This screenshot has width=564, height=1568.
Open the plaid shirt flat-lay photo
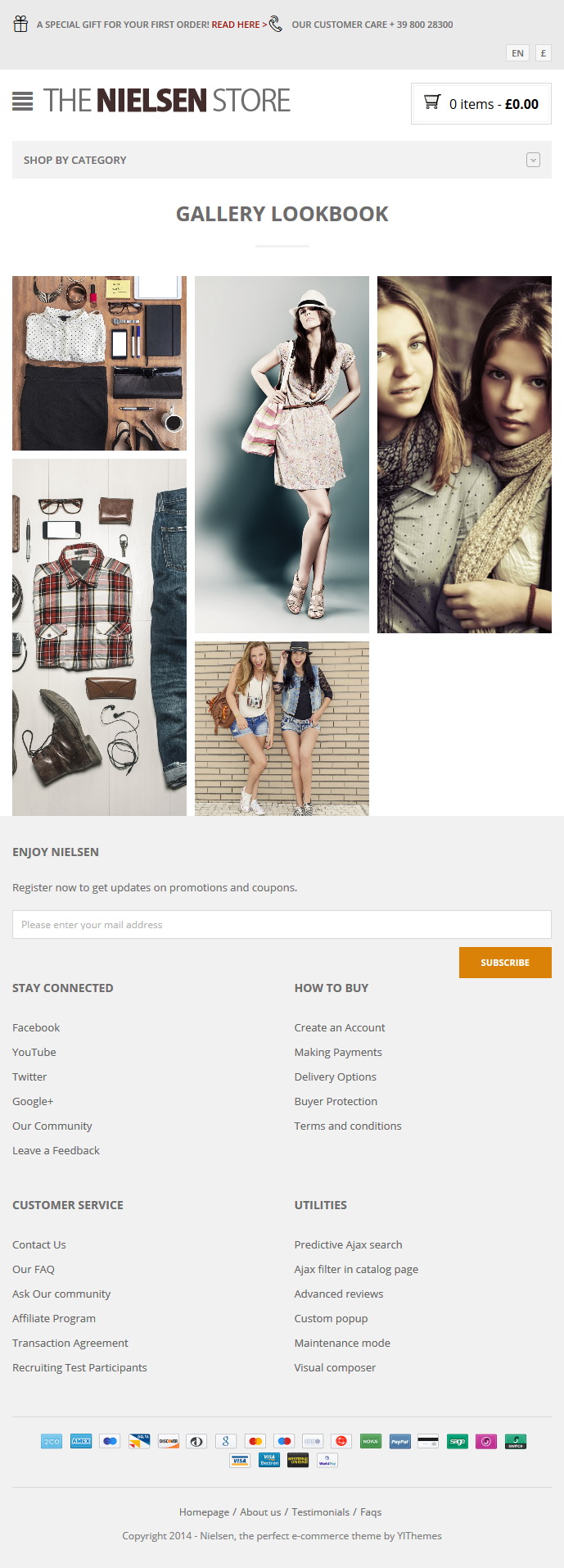pyautogui.click(x=99, y=637)
